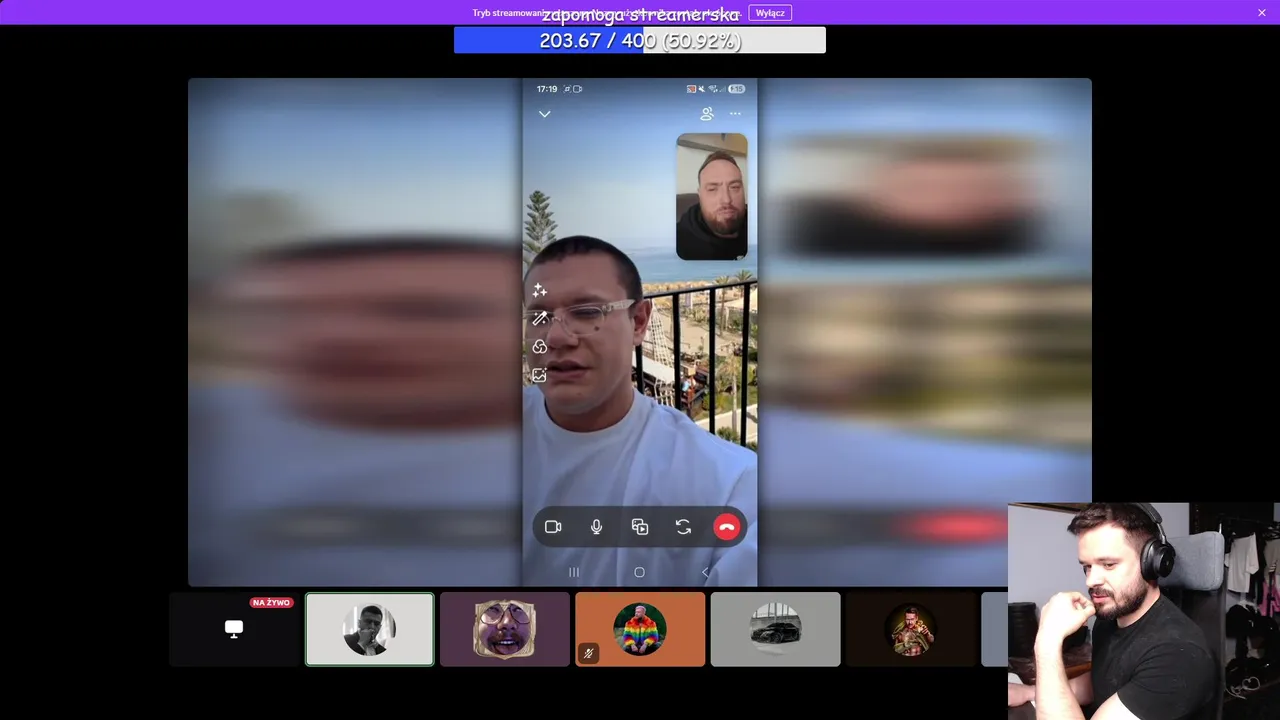Image resolution: width=1280 pixels, height=720 pixels.
Task: Toggle the phone call camera
Action: click(x=553, y=527)
